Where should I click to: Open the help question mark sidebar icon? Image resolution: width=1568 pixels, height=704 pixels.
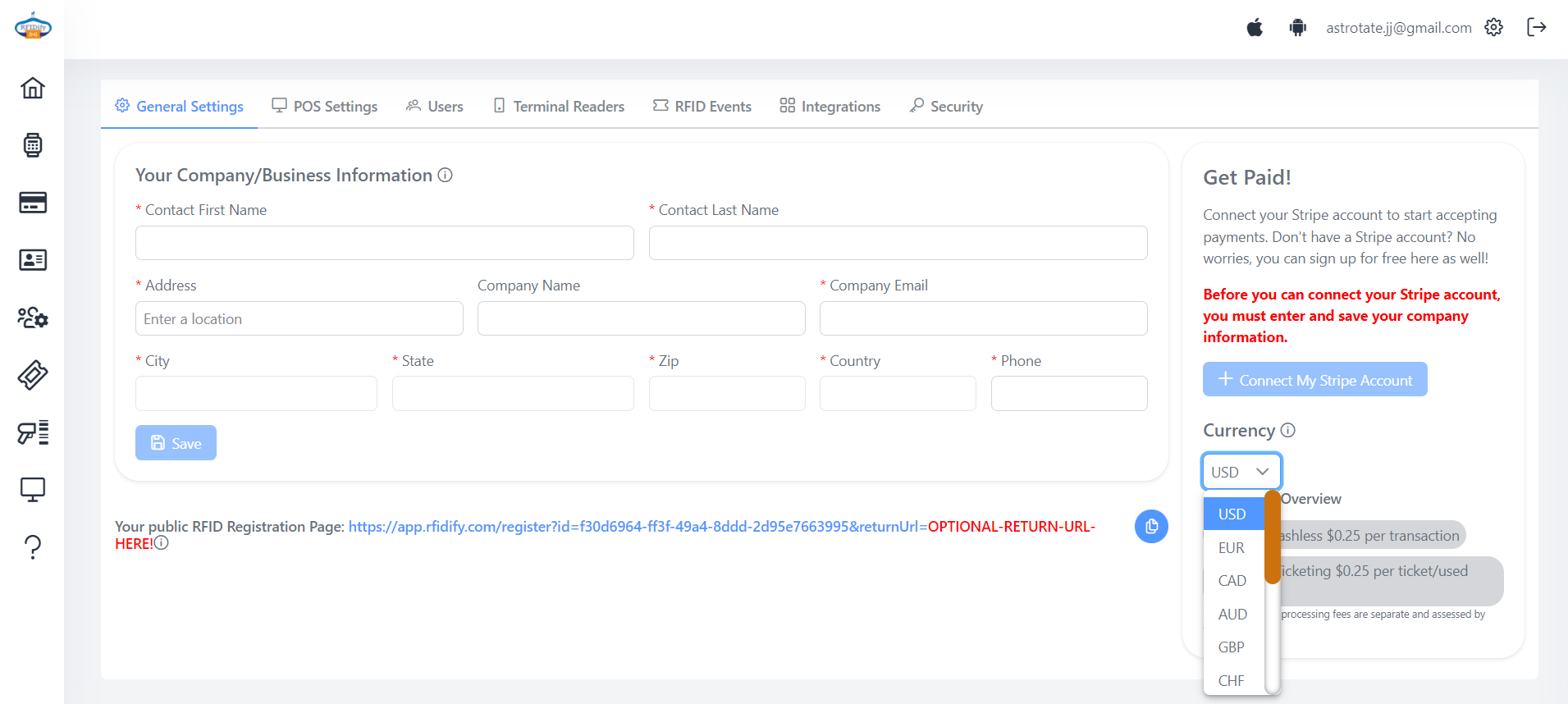pos(33,547)
